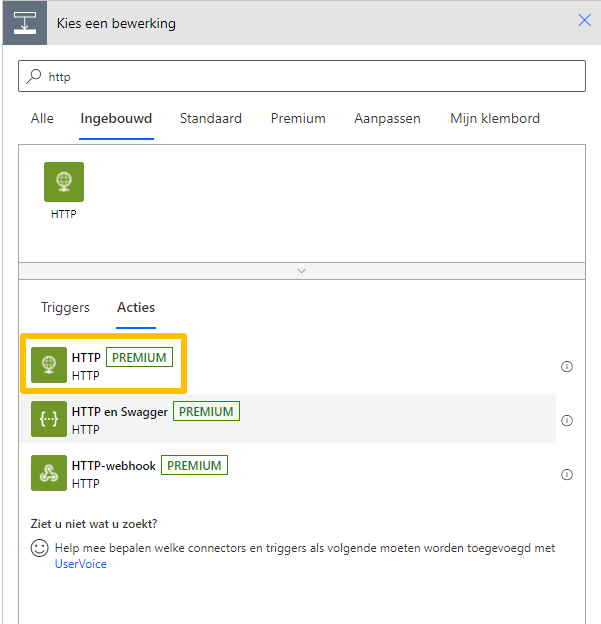601x624 pixels.
Task: Click the operation header icon
Action: pos(25,23)
